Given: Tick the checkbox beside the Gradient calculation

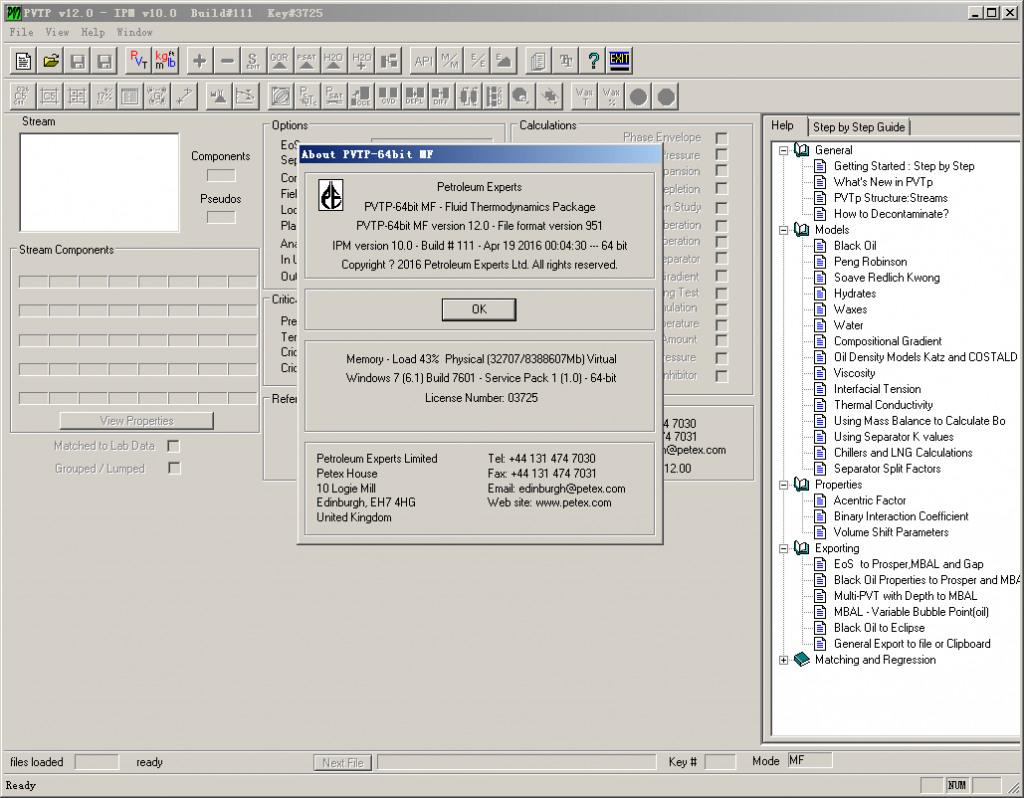Looking at the screenshot, I should pyautogui.click(x=722, y=276).
